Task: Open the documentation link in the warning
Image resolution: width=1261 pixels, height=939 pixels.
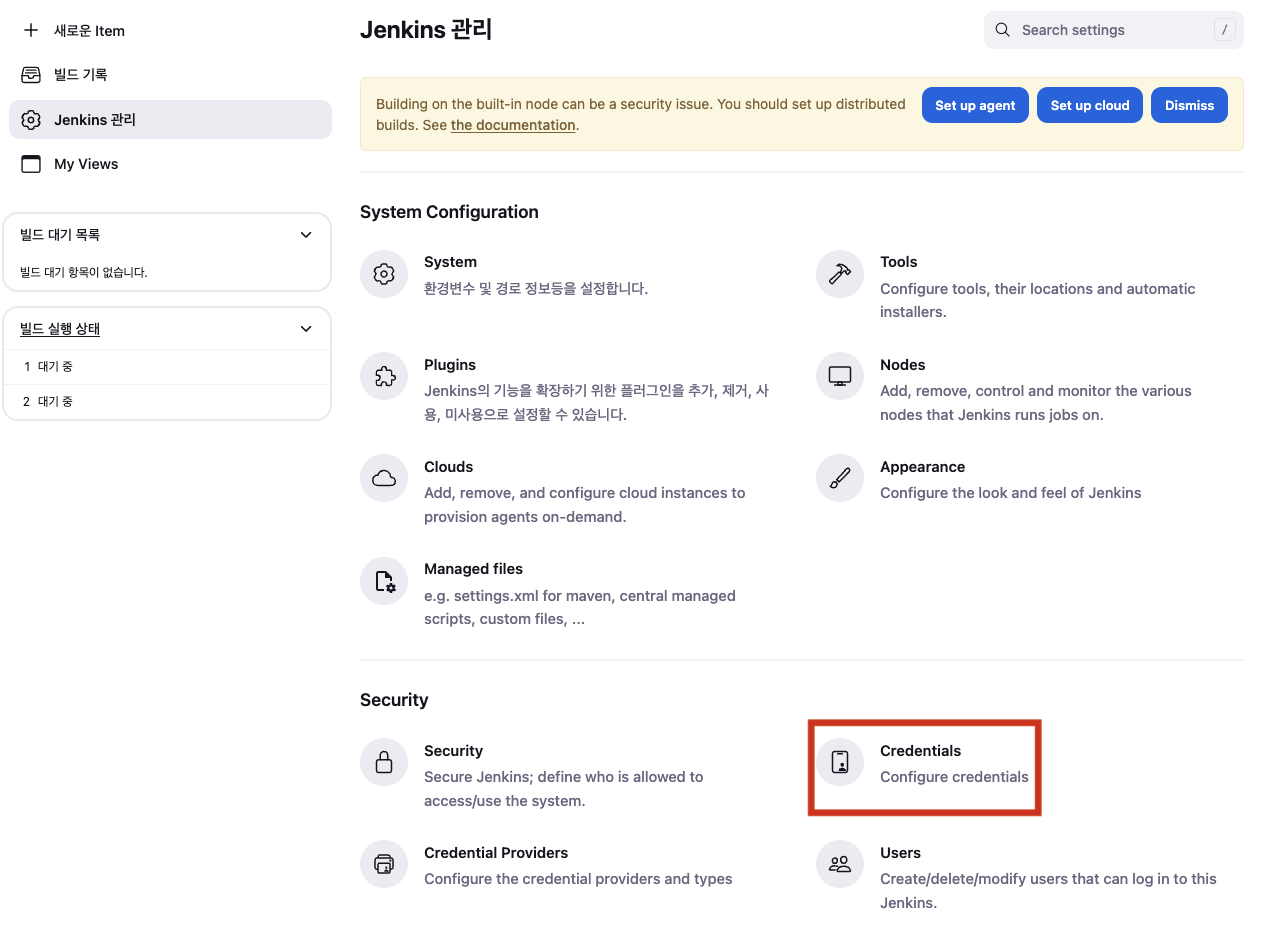Action: (x=513, y=126)
